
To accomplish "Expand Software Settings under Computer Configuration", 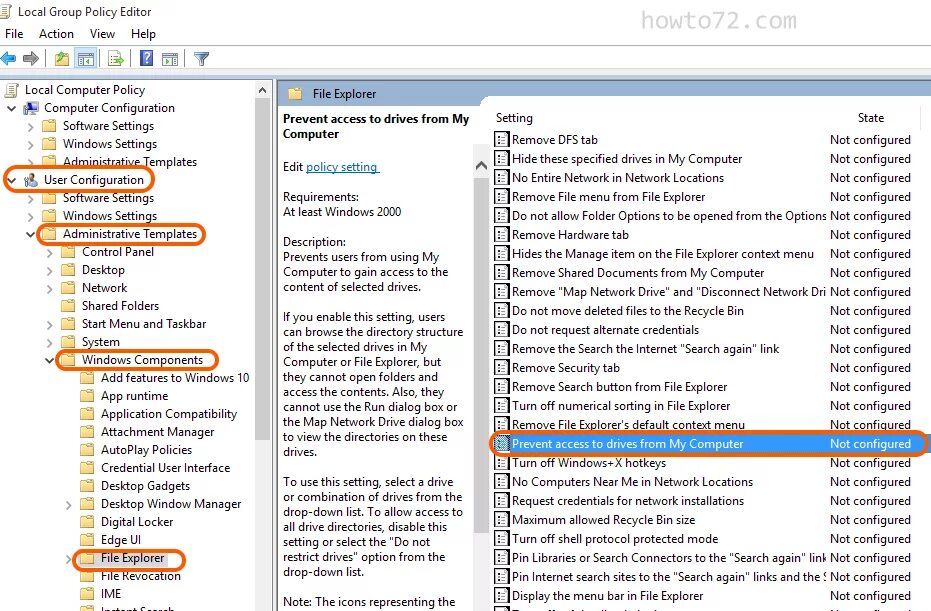I will click(30, 126).
